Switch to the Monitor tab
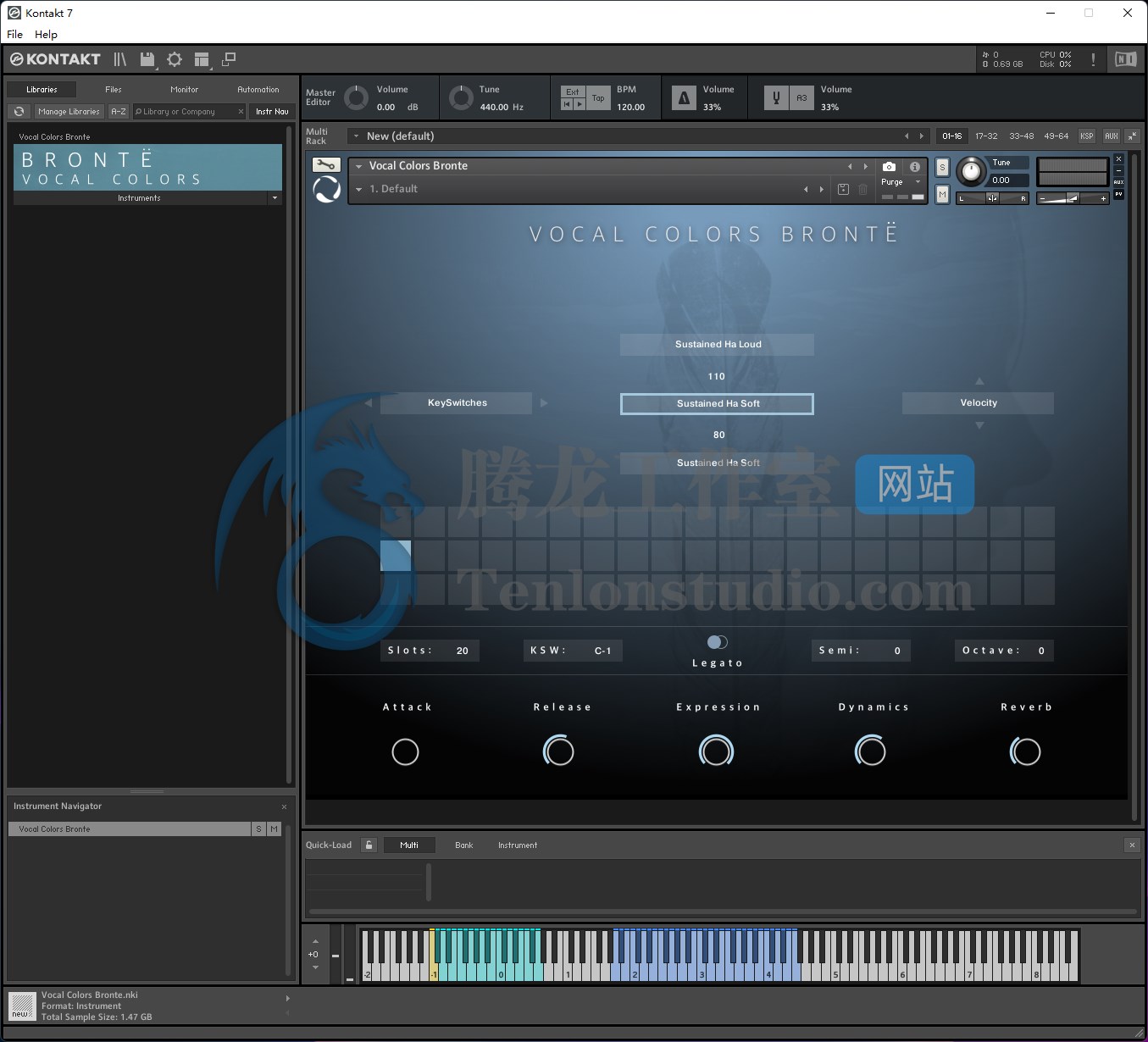Screen dimensions: 1148x1042 [184, 89]
